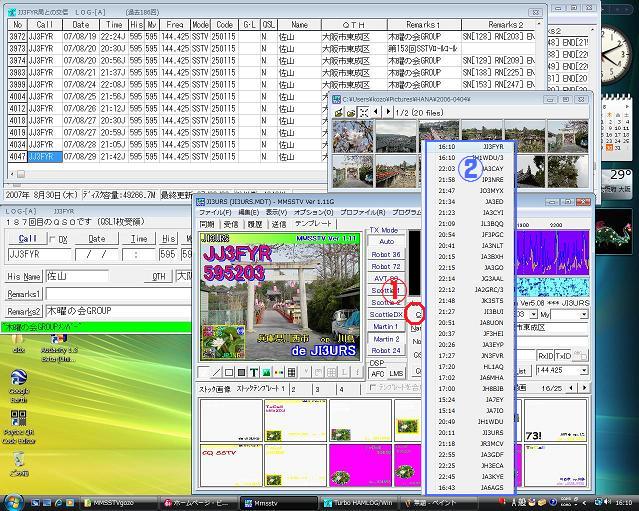Viewport: 639px width, 511px height.
Task: Open Audacity 1.3 Beta desktop icon
Action: (59, 349)
